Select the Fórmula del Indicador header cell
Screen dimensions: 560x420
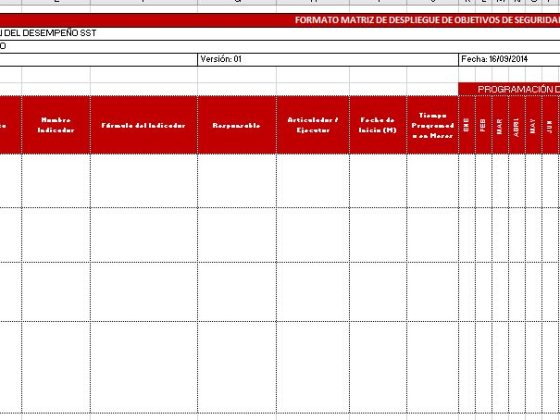click(144, 125)
